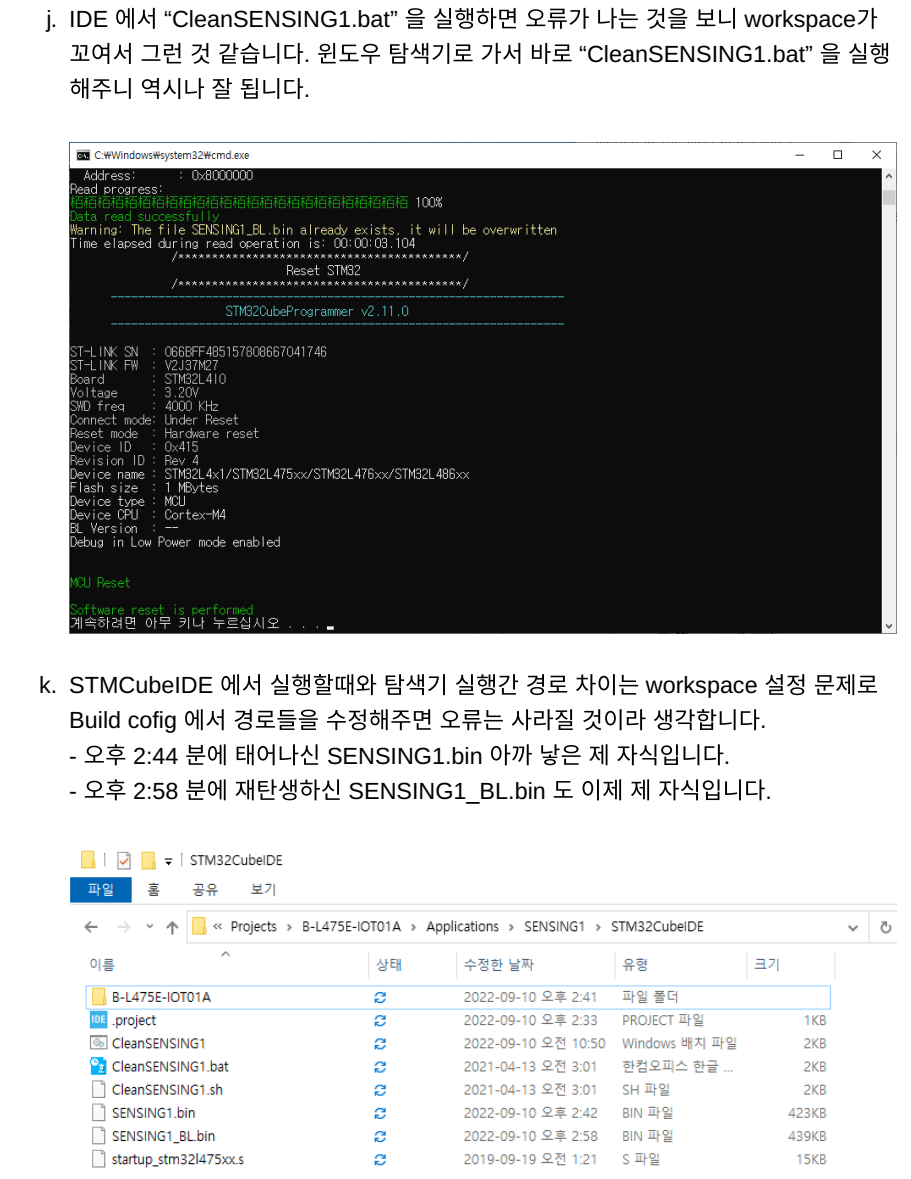This screenshot has height=1179, width=911.
Task: Click the cmd window scrollbar down arrow
Action: tap(889, 626)
